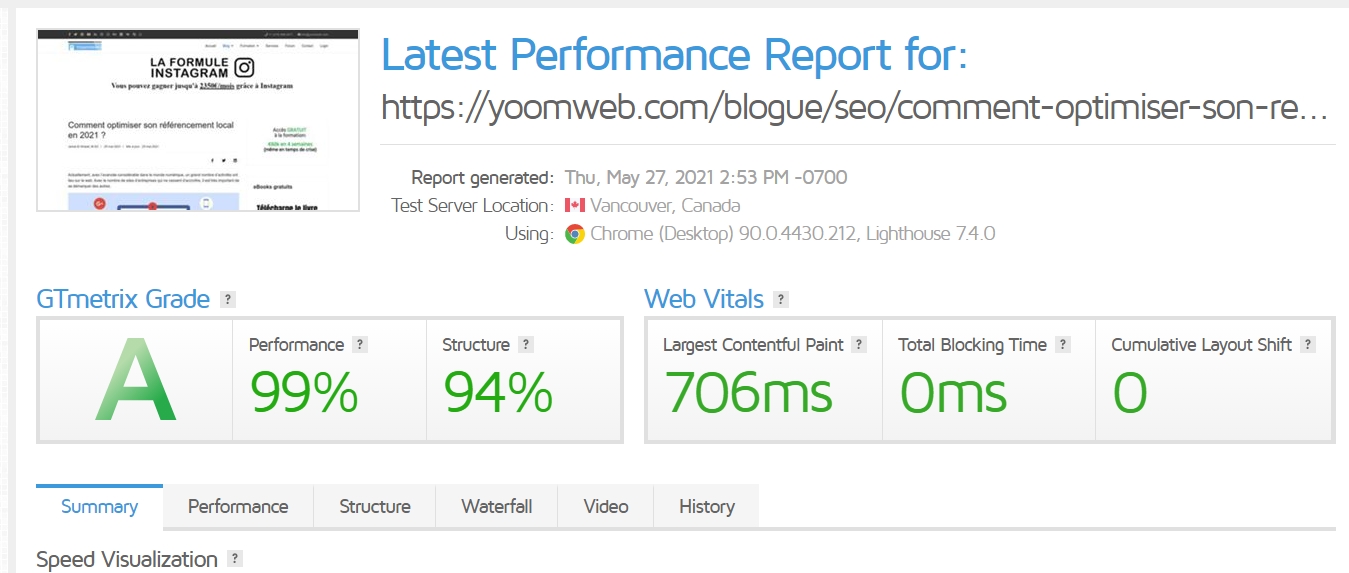Click the 706ms Largest Contentful Paint value
The height and width of the screenshot is (573, 1349).
pyautogui.click(x=749, y=391)
